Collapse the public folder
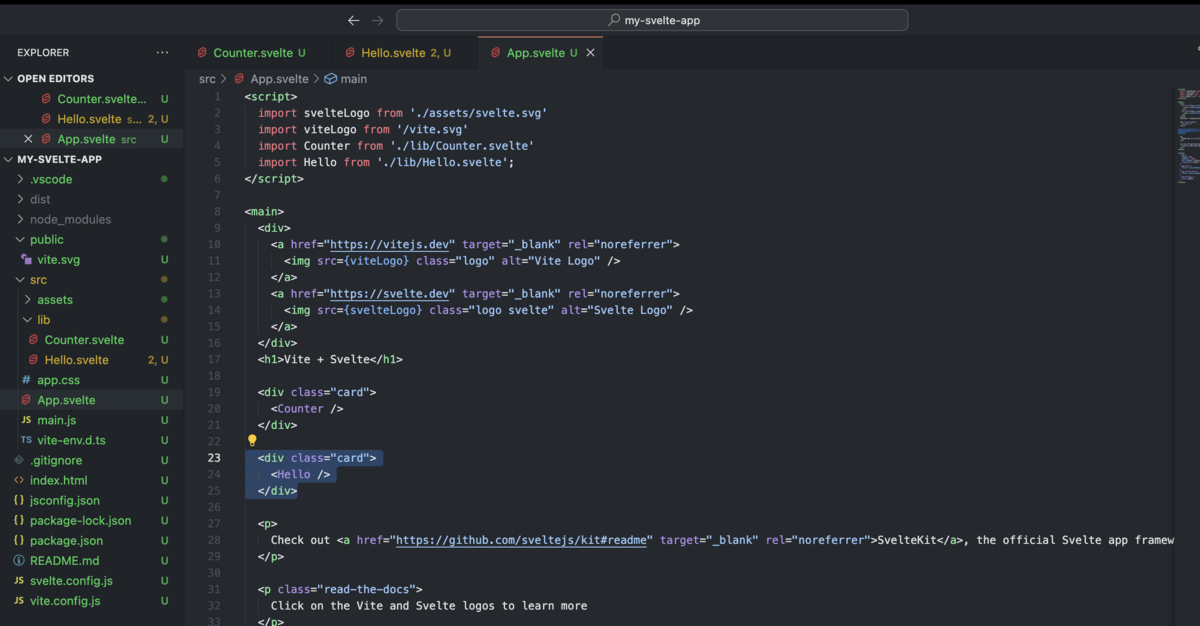 point(20,239)
